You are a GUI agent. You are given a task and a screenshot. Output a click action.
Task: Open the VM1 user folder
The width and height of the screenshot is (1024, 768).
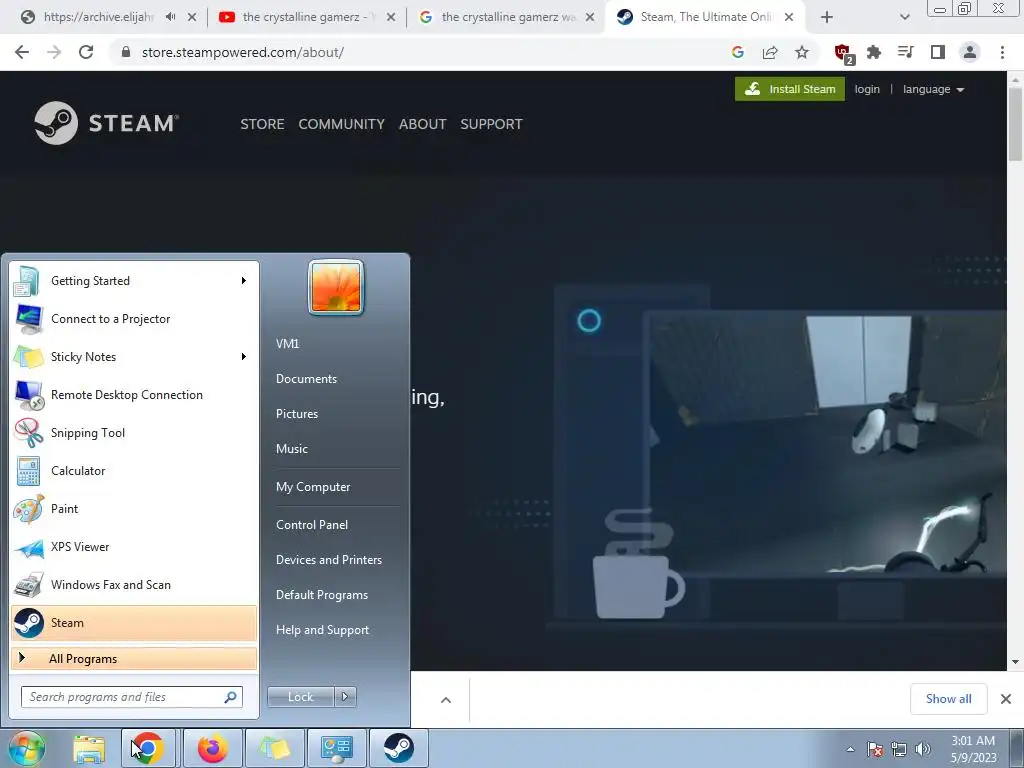pos(287,344)
